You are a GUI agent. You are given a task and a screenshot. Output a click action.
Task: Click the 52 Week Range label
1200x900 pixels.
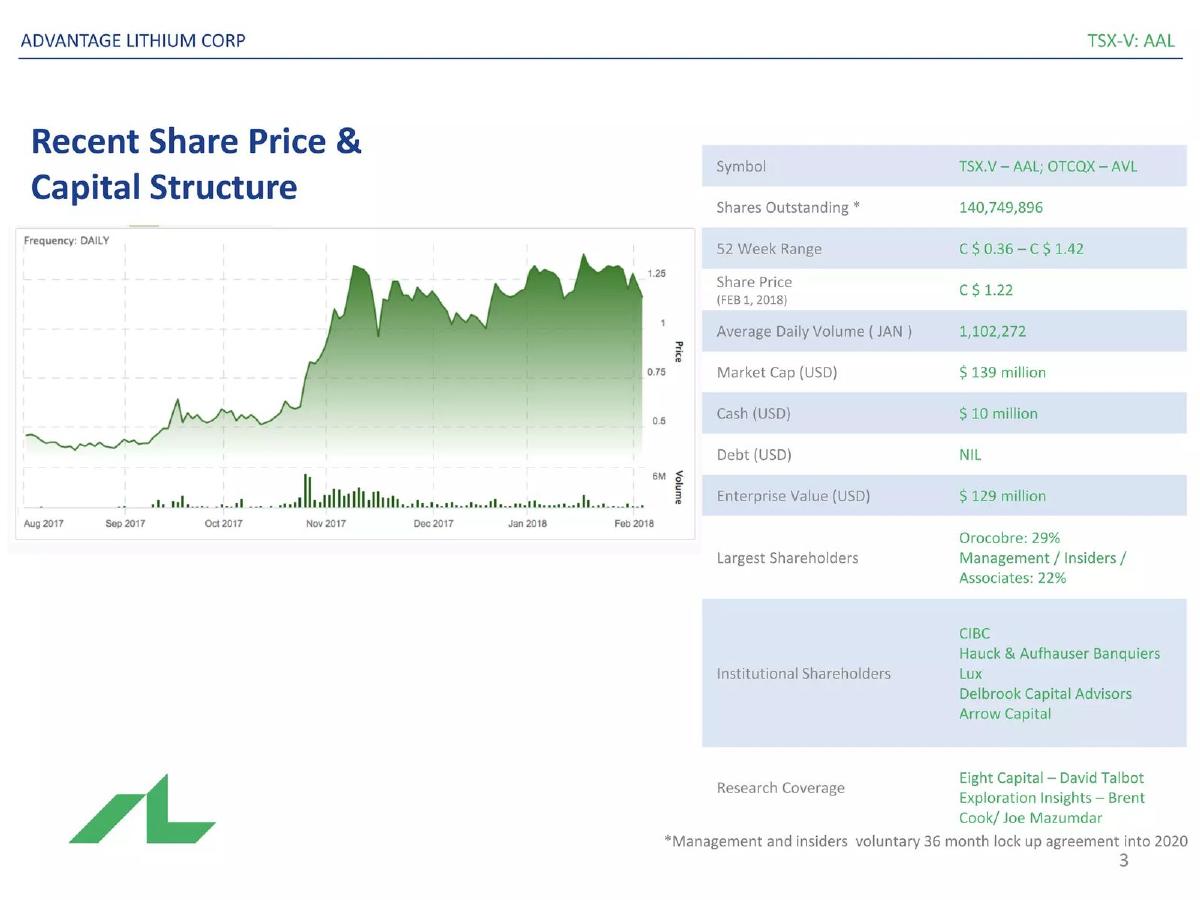[x=769, y=248]
